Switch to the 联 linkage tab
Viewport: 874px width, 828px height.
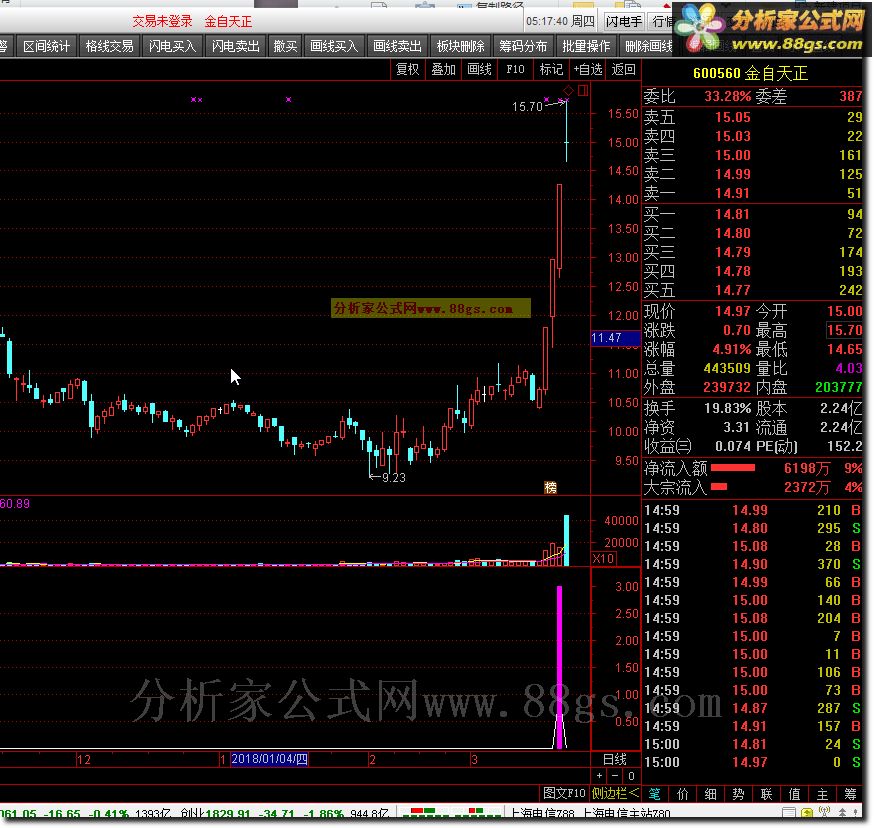click(x=766, y=793)
